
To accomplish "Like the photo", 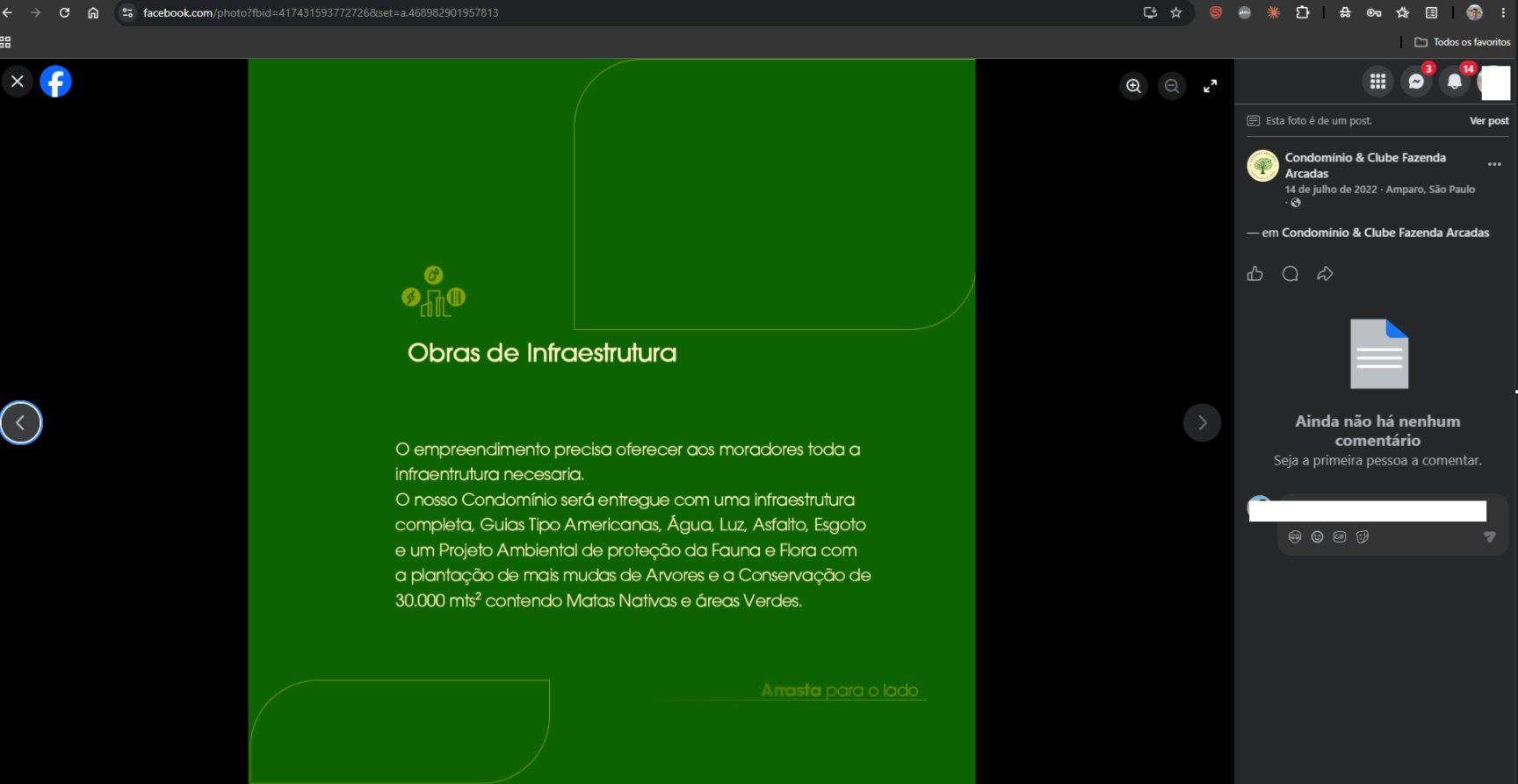I will point(1254,274).
